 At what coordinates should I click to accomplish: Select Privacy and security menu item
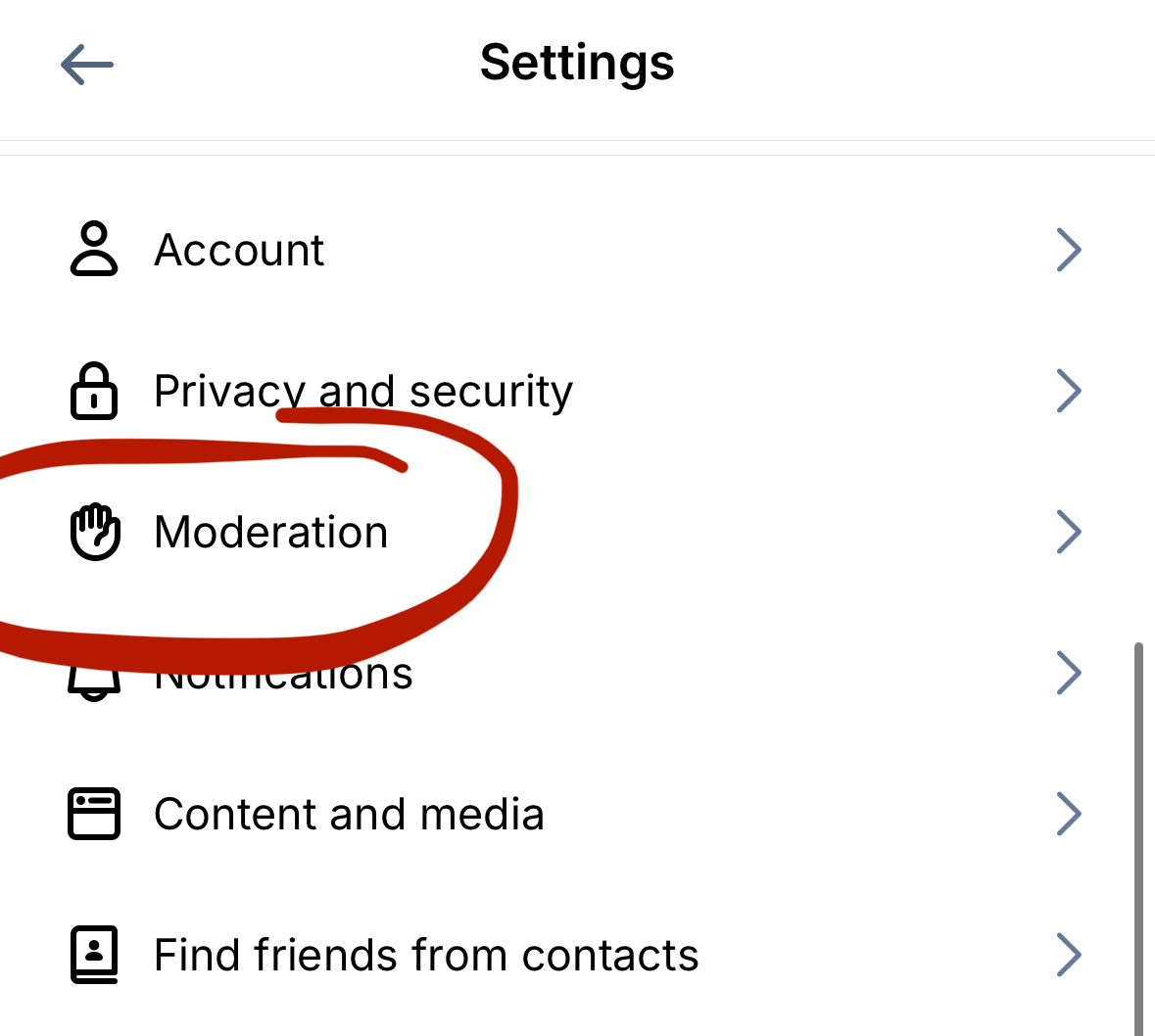(x=363, y=391)
